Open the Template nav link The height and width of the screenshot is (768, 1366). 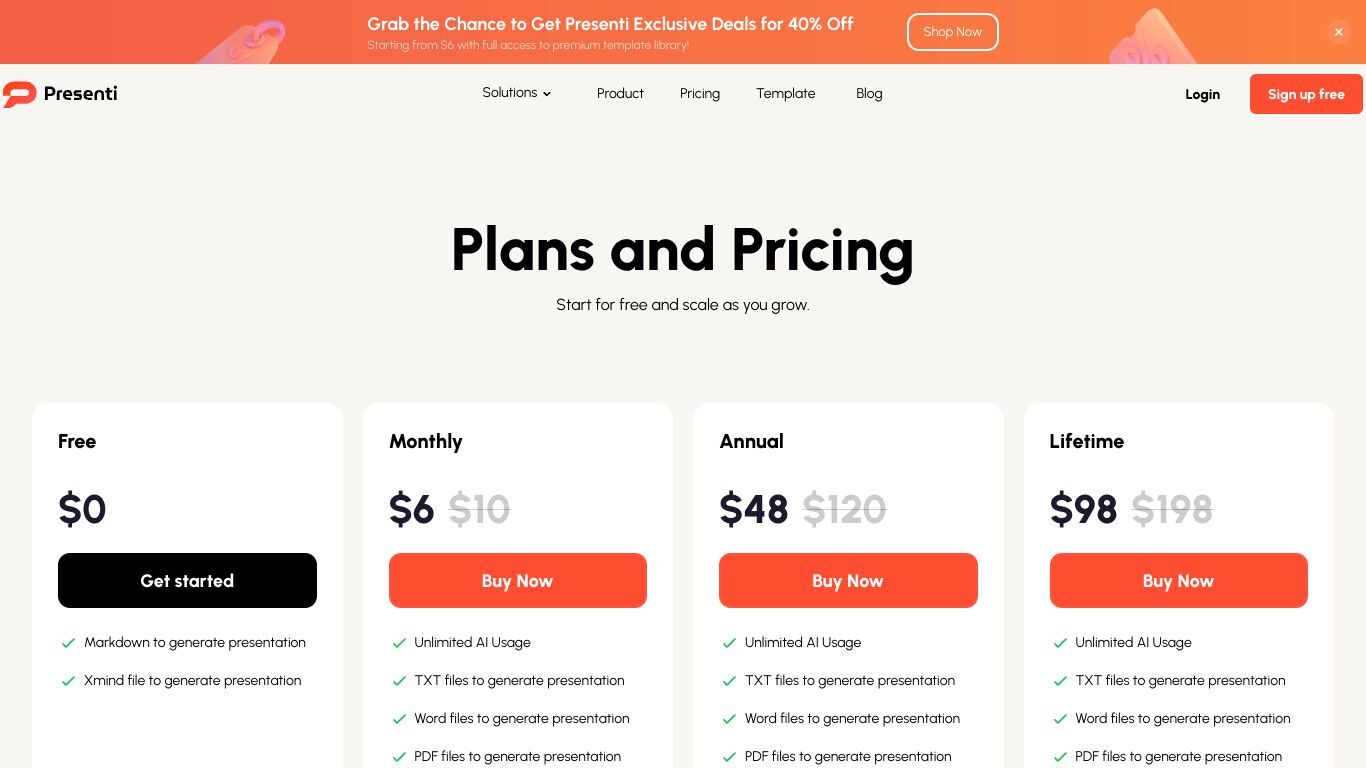click(x=786, y=93)
